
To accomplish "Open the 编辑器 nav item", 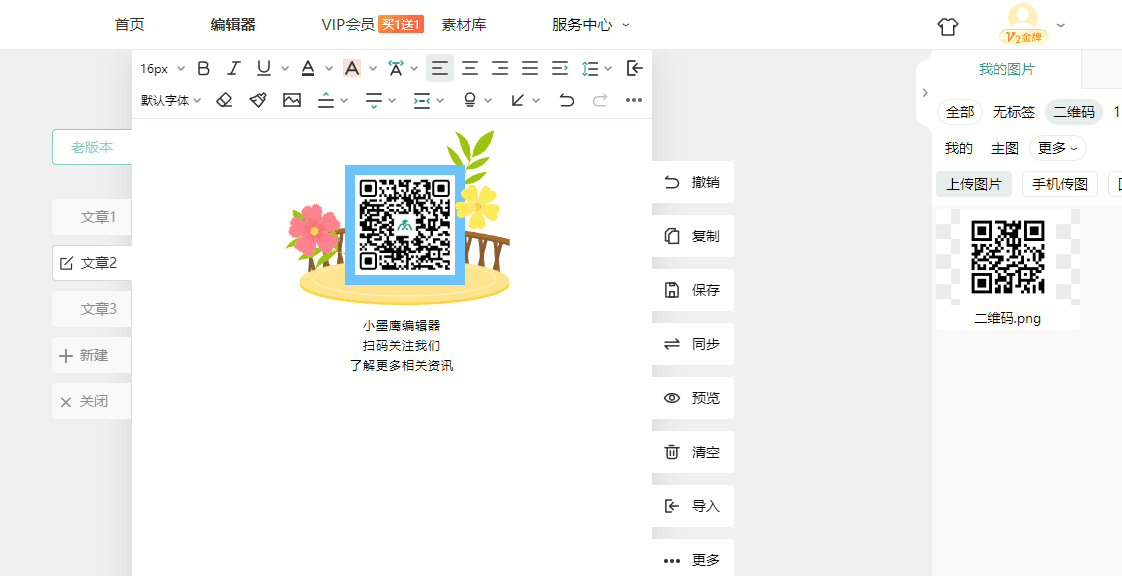I will pyautogui.click(x=233, y=25).
